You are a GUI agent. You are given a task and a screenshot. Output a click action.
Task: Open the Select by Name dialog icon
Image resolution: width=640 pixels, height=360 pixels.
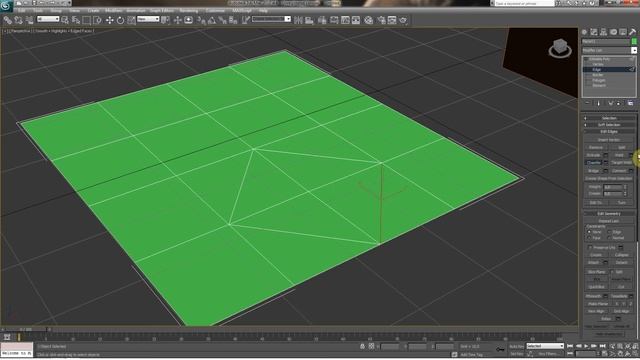coord(76,20)
